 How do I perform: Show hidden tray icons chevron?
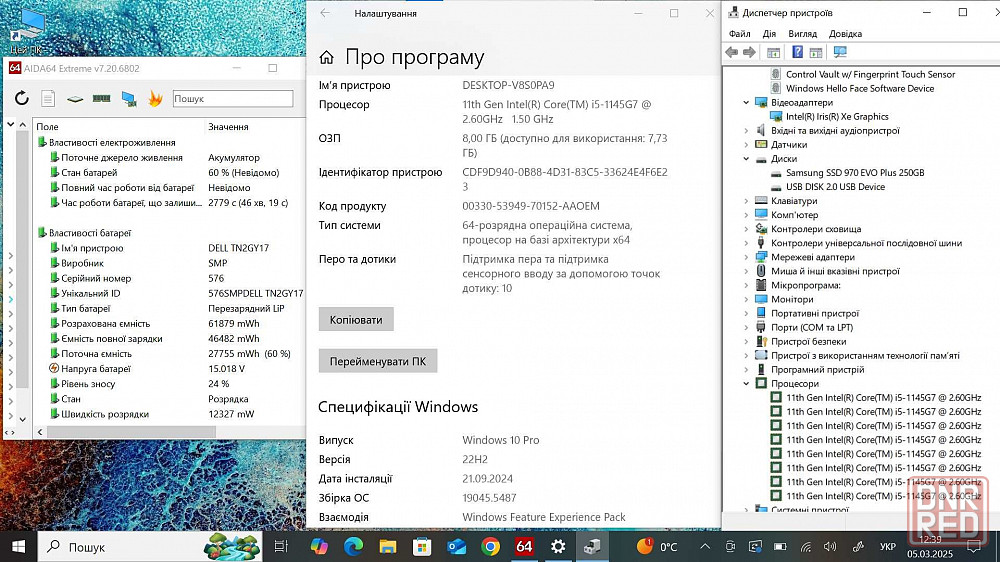coord(705,547)
